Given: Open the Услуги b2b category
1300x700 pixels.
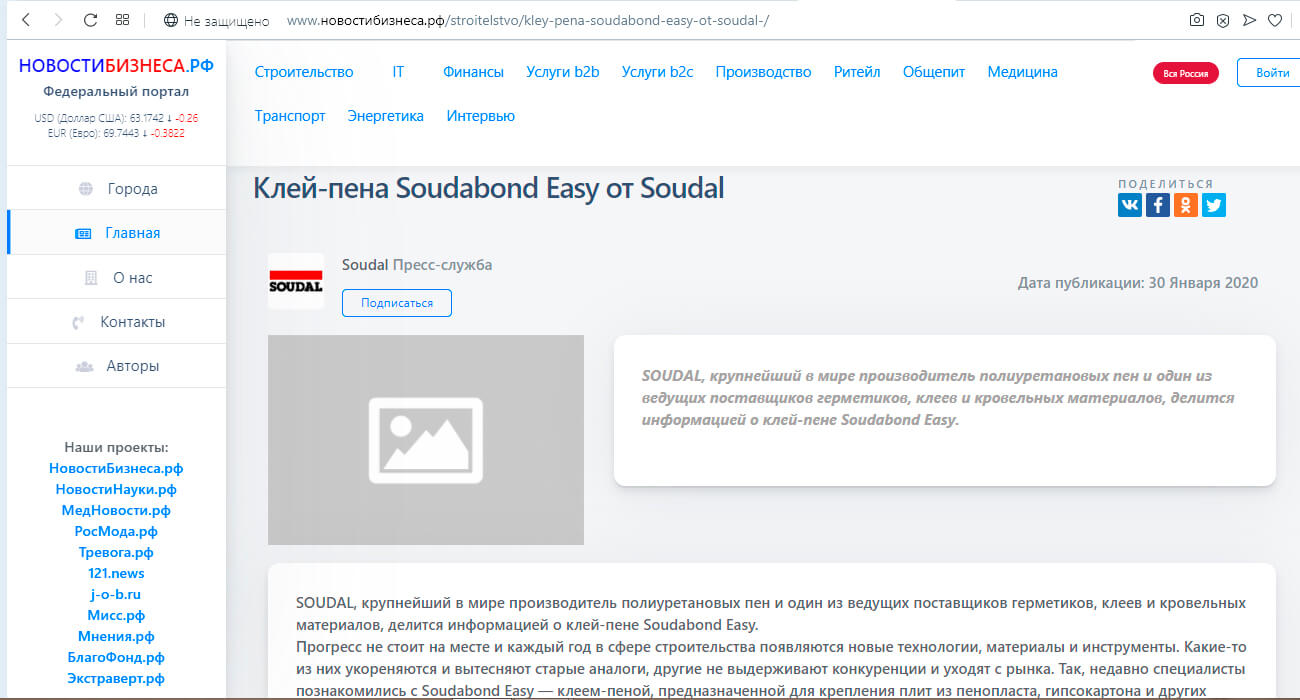Looking at the screenshot, I should click(563, 72).
